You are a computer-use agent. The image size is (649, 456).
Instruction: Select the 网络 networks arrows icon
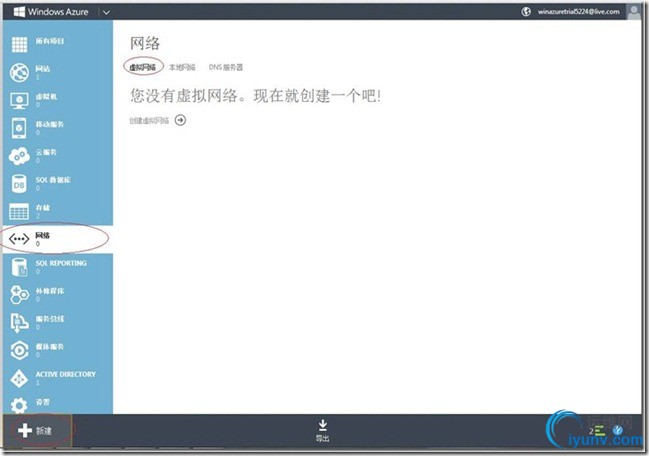tap(19, 239)
